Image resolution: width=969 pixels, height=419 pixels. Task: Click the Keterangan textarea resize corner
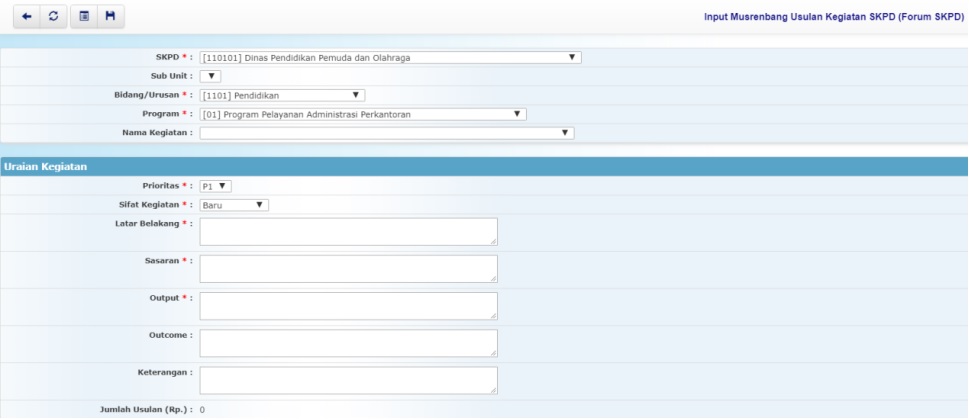pos(493,390)
